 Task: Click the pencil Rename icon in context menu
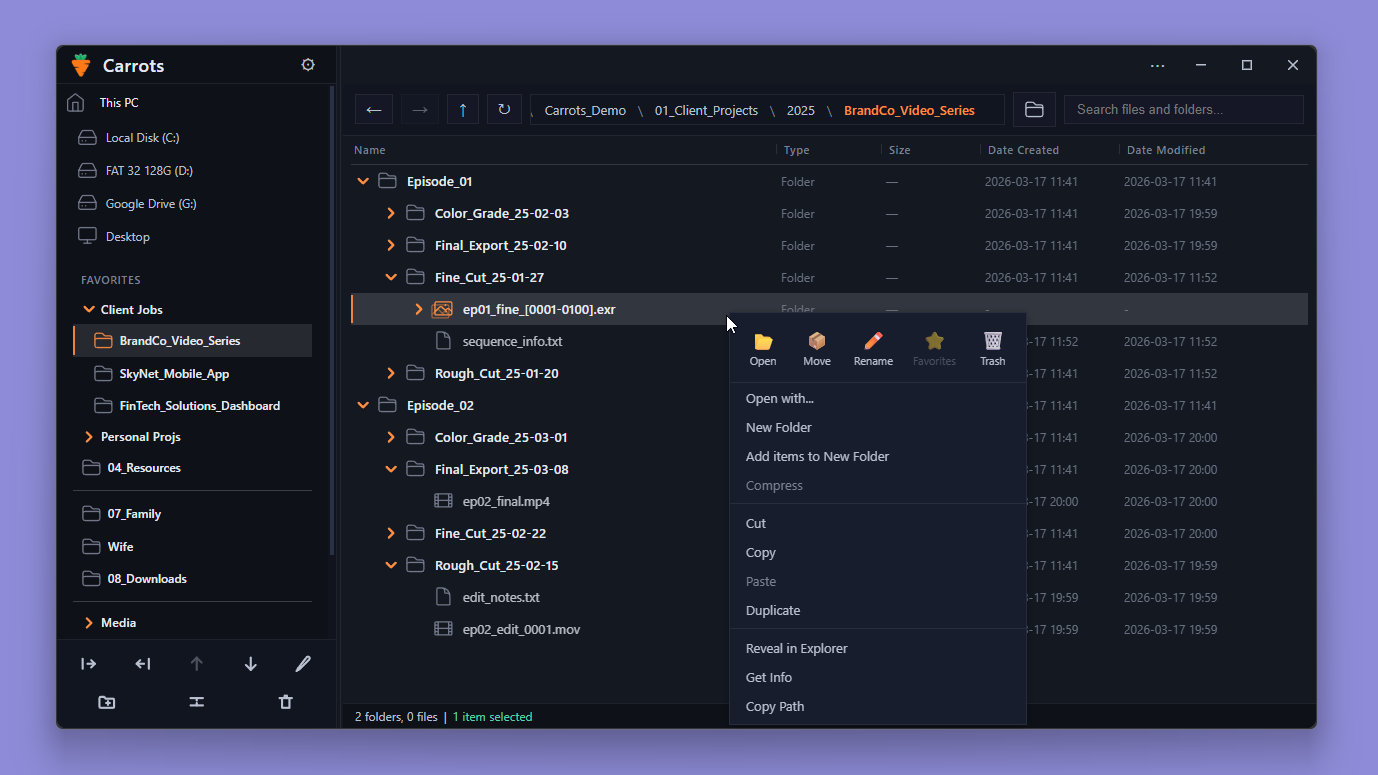click(x=873, y=342)
